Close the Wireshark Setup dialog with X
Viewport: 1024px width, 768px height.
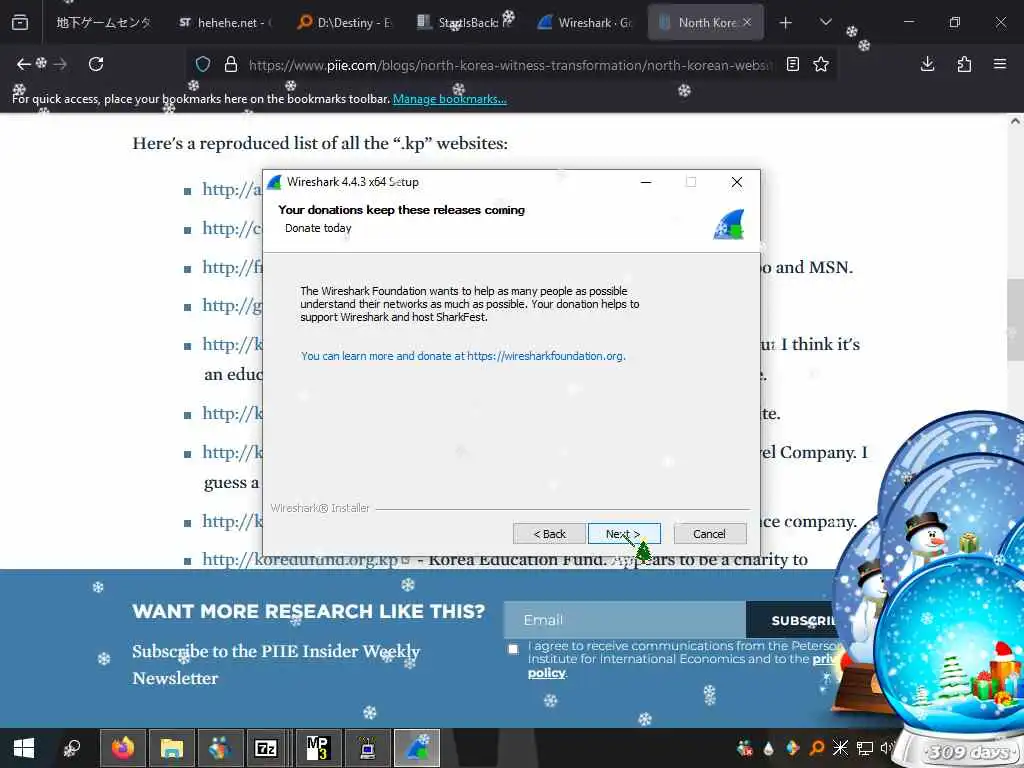tap(737, 182)
